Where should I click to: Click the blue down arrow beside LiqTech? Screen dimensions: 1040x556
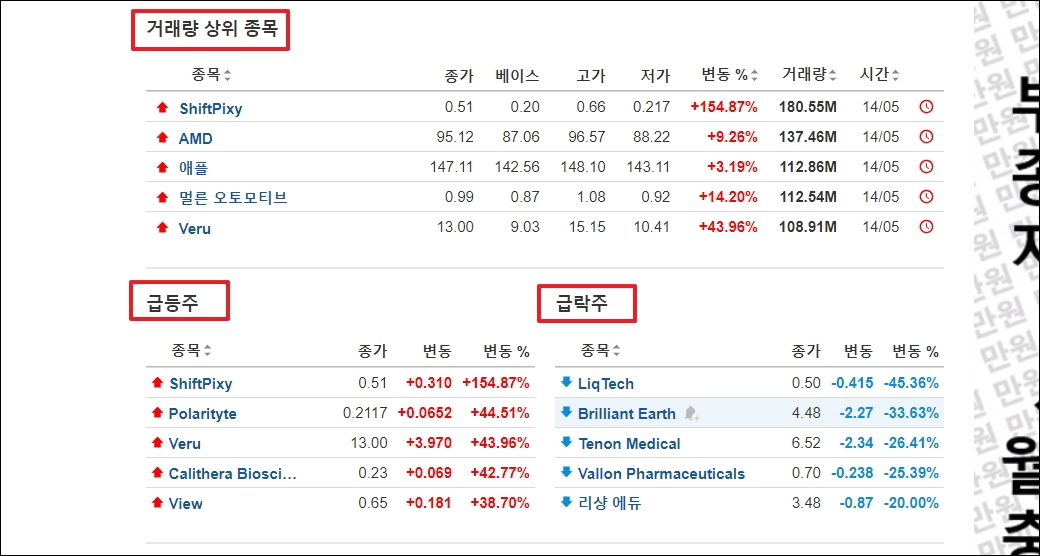(x=566, y=382)
